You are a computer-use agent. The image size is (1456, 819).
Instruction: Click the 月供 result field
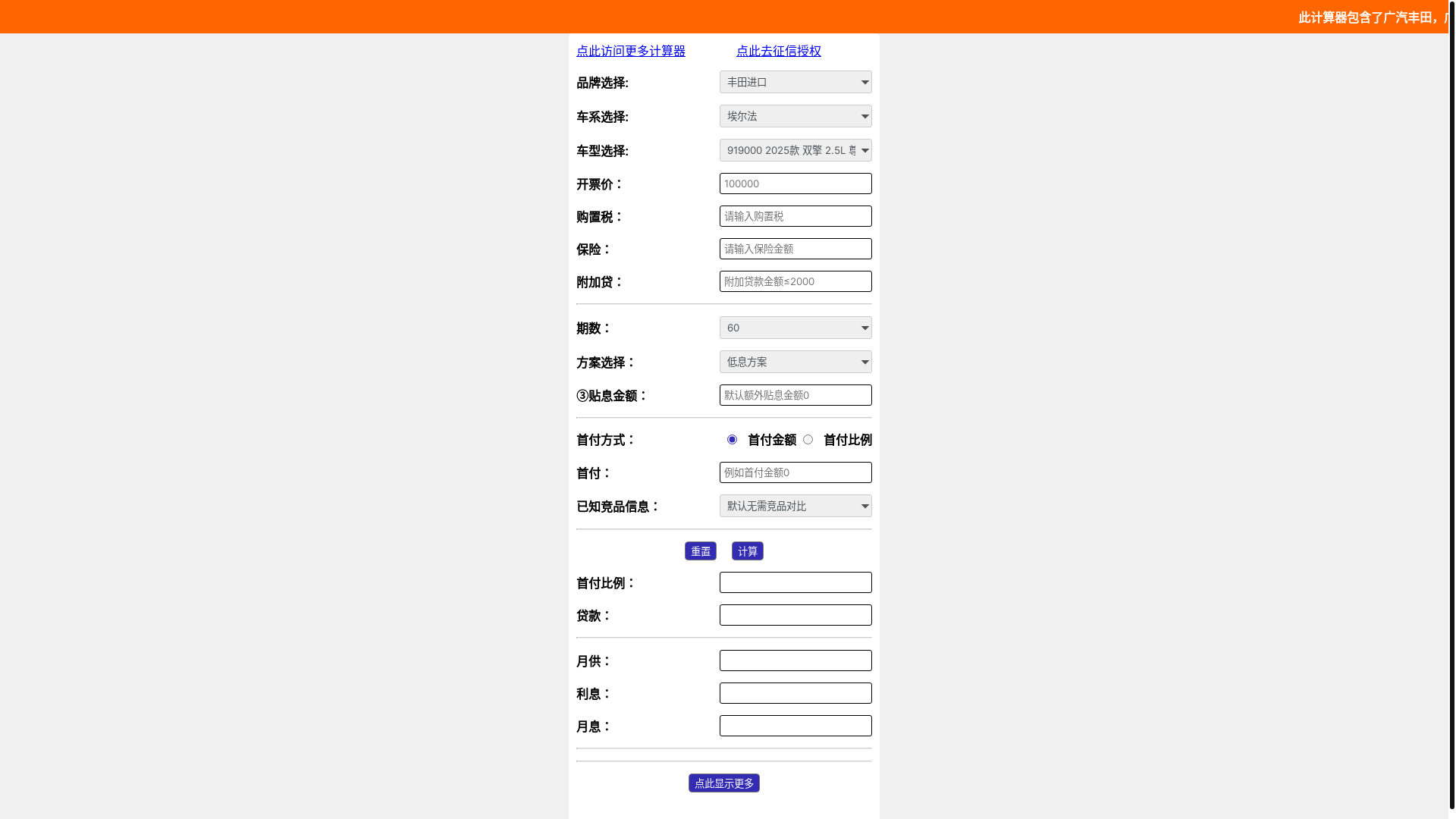click(795, 661)
